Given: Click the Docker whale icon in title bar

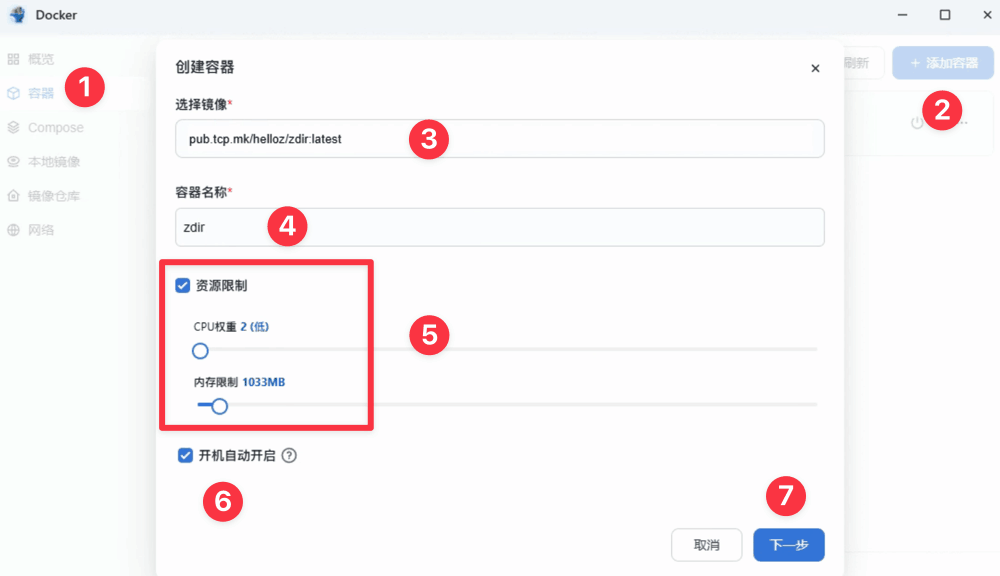Looking at the screenshot, I should tap(17, 15).
